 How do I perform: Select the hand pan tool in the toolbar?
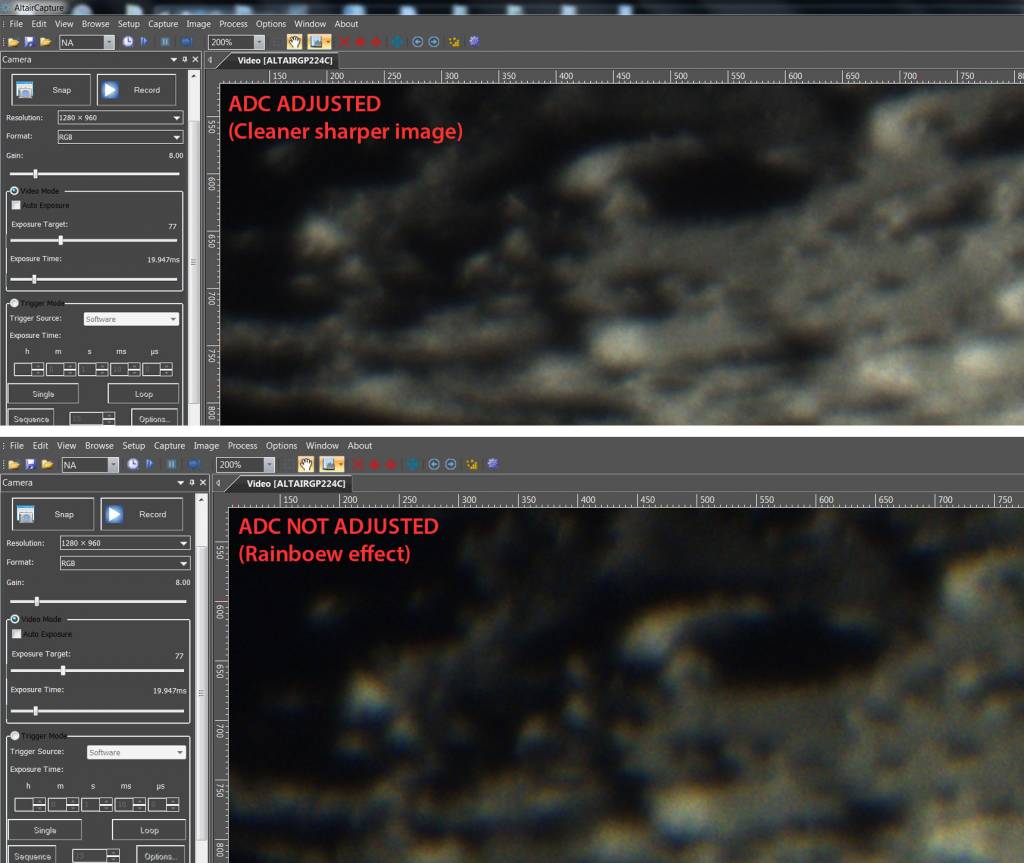tap(293, 41)
